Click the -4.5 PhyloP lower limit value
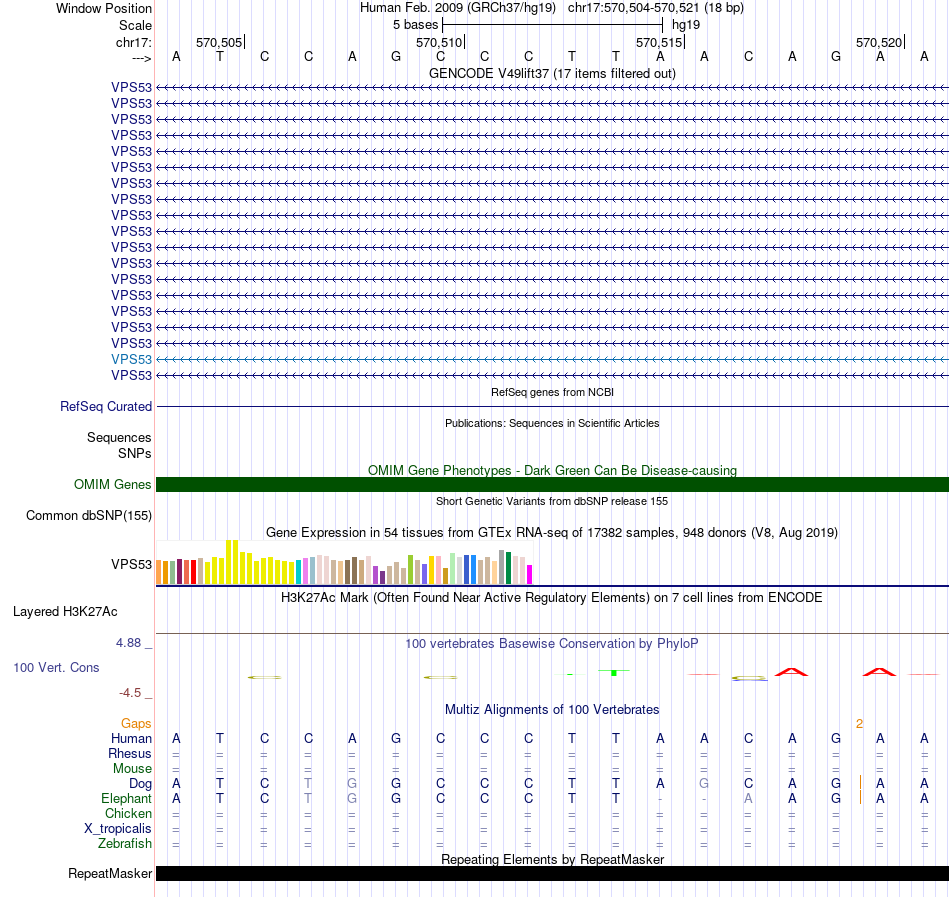Image resolution: width=950 pixels, height=897 pixels. coord(130,692)
